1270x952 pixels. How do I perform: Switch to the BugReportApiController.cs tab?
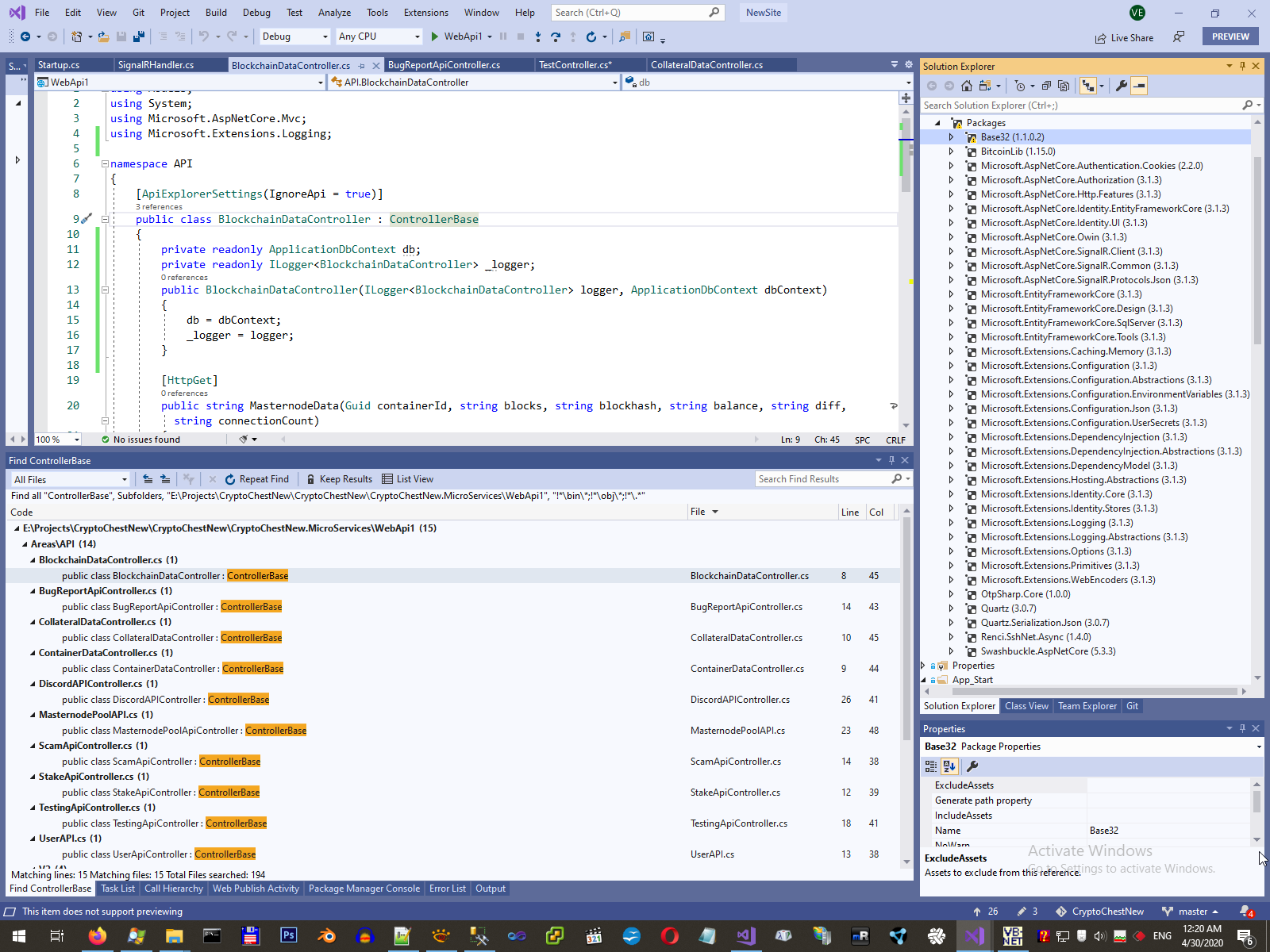[x=444, y=65]
